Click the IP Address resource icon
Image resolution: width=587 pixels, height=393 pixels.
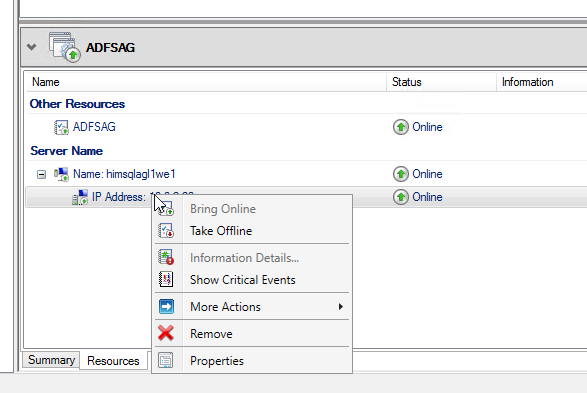pos(80,197)
